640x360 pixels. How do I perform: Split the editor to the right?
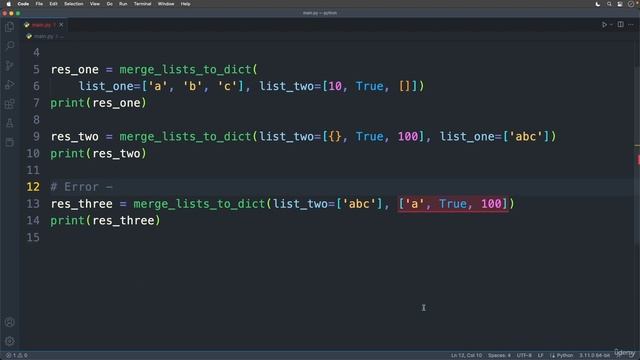click(620, 24)
